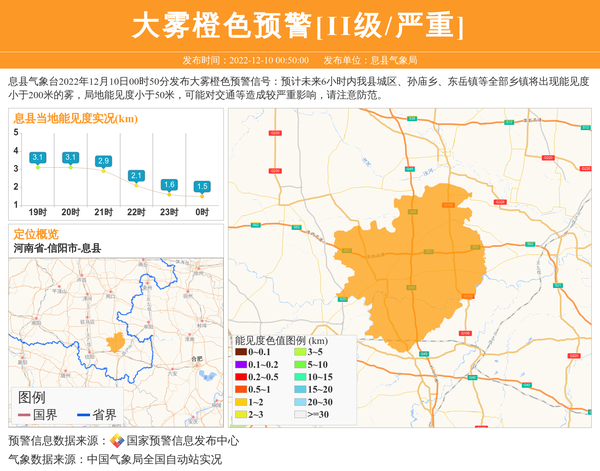The height and width of the screenshot is (471, 600).
Task: Click the 省界 blue line legend entry
Action: [x=98, y=415]
